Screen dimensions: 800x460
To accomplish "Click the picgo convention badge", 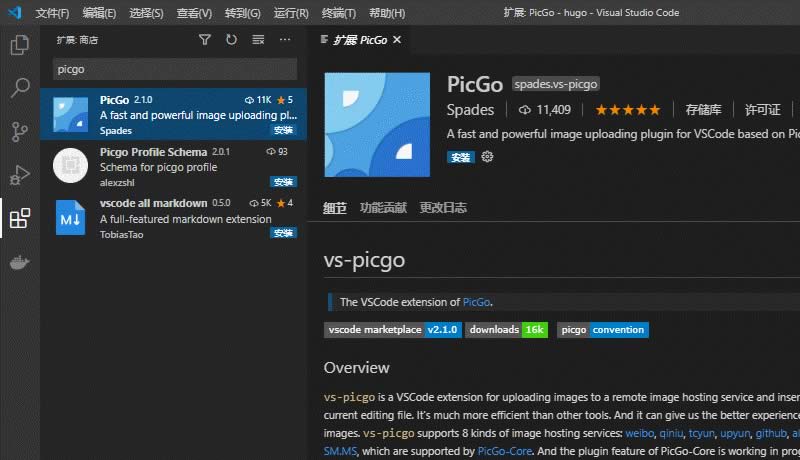I will click(x=603, y=330).
